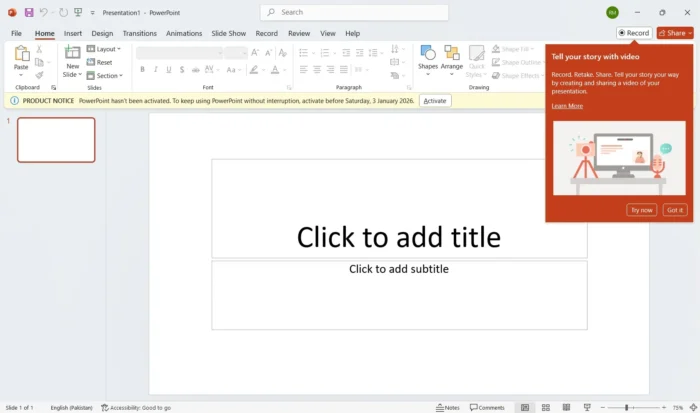Screen dimensions: 700x413
Task: Open the Arrange dropdown menu
Action: pos(452,58)
